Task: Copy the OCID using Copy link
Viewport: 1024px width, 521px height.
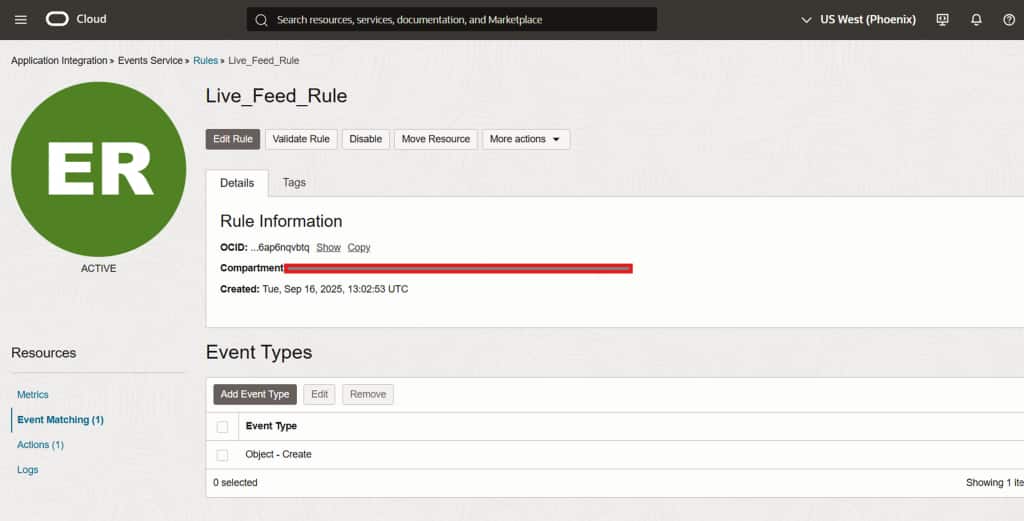Action: 359,247
